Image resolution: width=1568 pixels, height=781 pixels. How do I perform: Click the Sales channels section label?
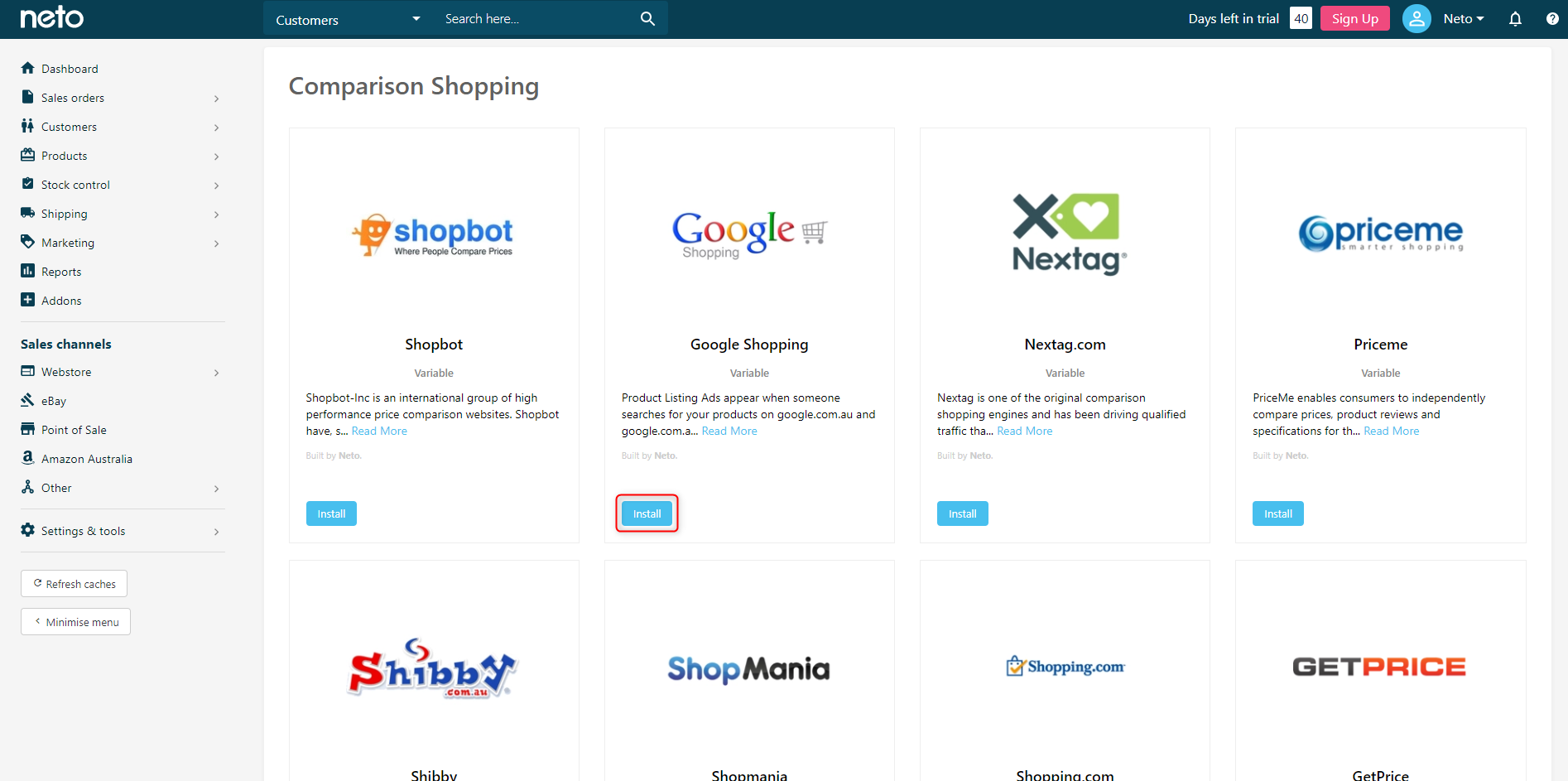click(x=66, y=344)
